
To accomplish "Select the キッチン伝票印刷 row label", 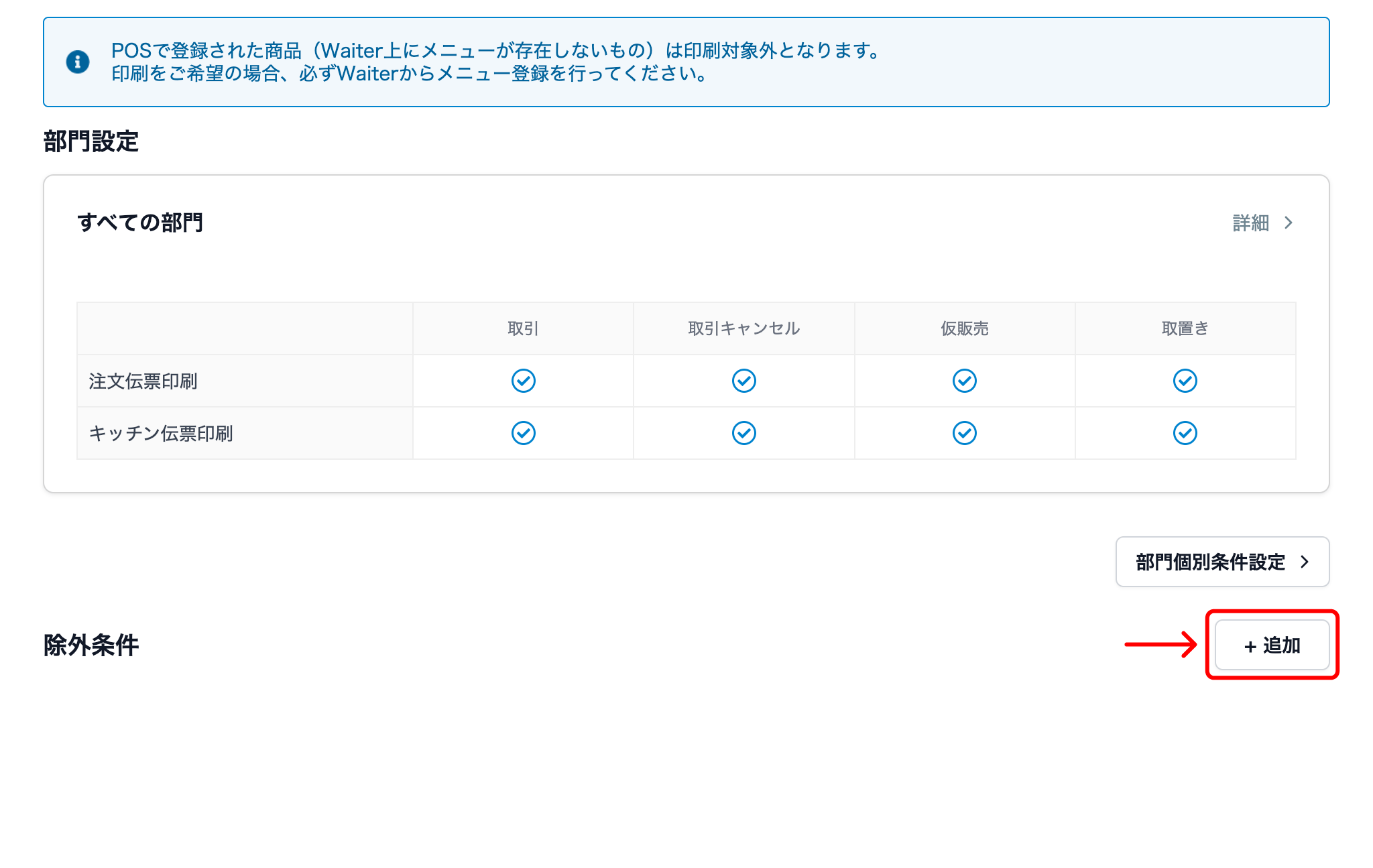I will click(x=161, y=434).
